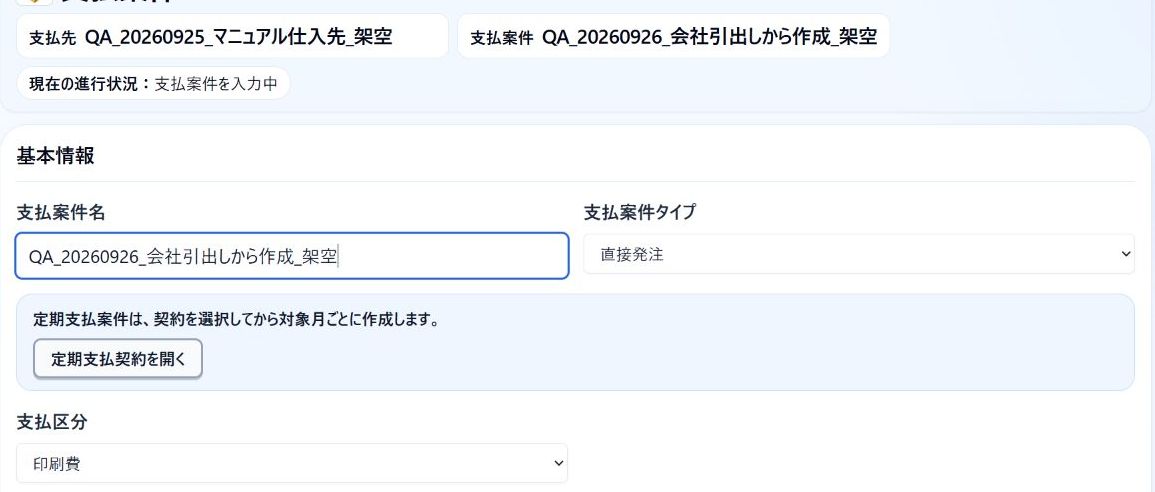Click the 支払区分 field label
1155x492 pixels.
point(52,422)
